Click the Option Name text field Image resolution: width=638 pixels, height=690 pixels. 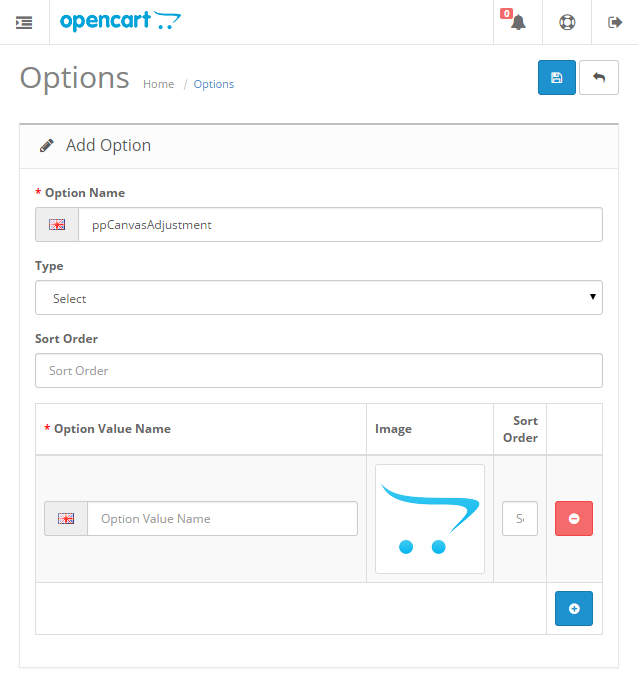pyautogui.click(x=340, y=224)
